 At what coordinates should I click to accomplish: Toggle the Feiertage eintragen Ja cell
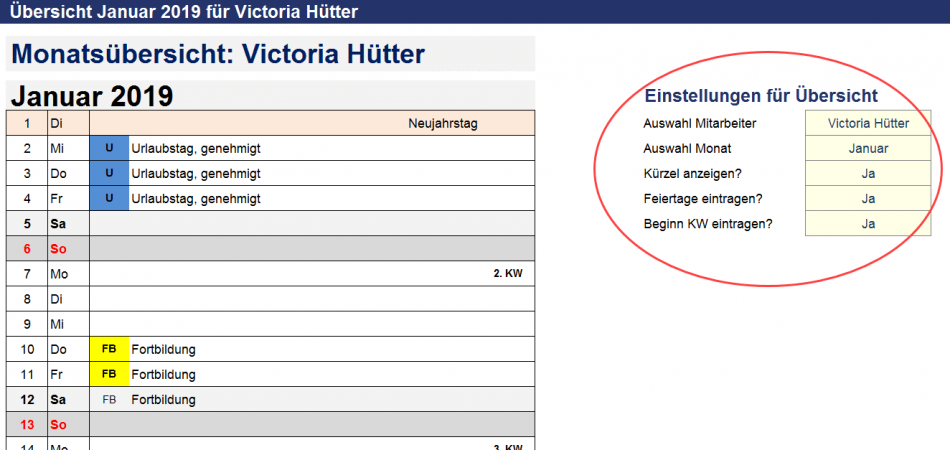click(868, 199)
